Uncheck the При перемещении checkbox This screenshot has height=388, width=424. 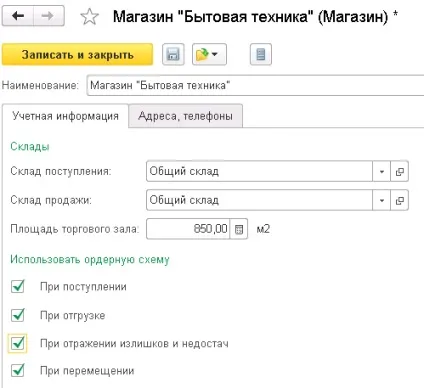point(17,370)
